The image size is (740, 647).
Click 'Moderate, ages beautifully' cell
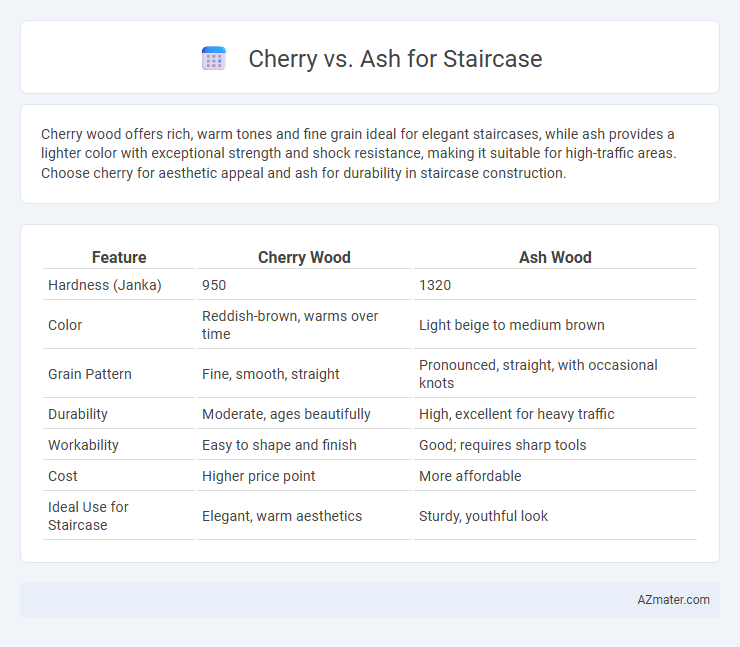286,414
